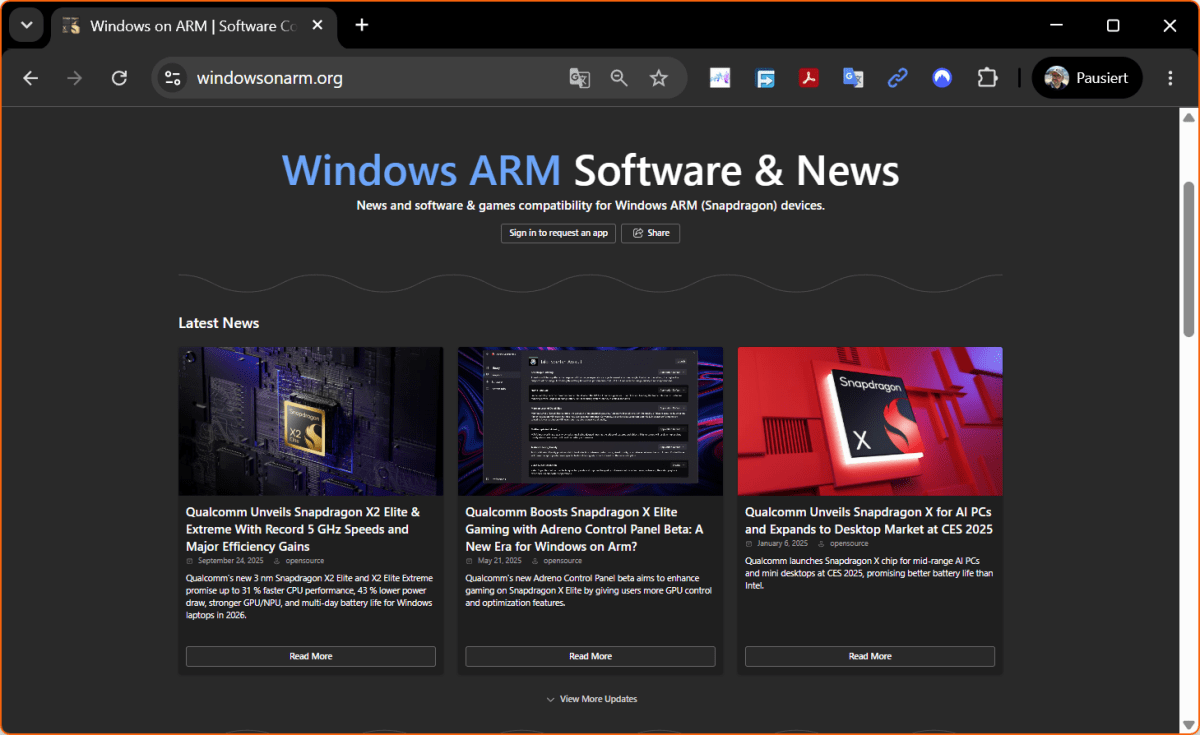Open the Extensions puzzle piece menu
The height and width of the screenshot is (735, 1200).
tap(987, 78)
